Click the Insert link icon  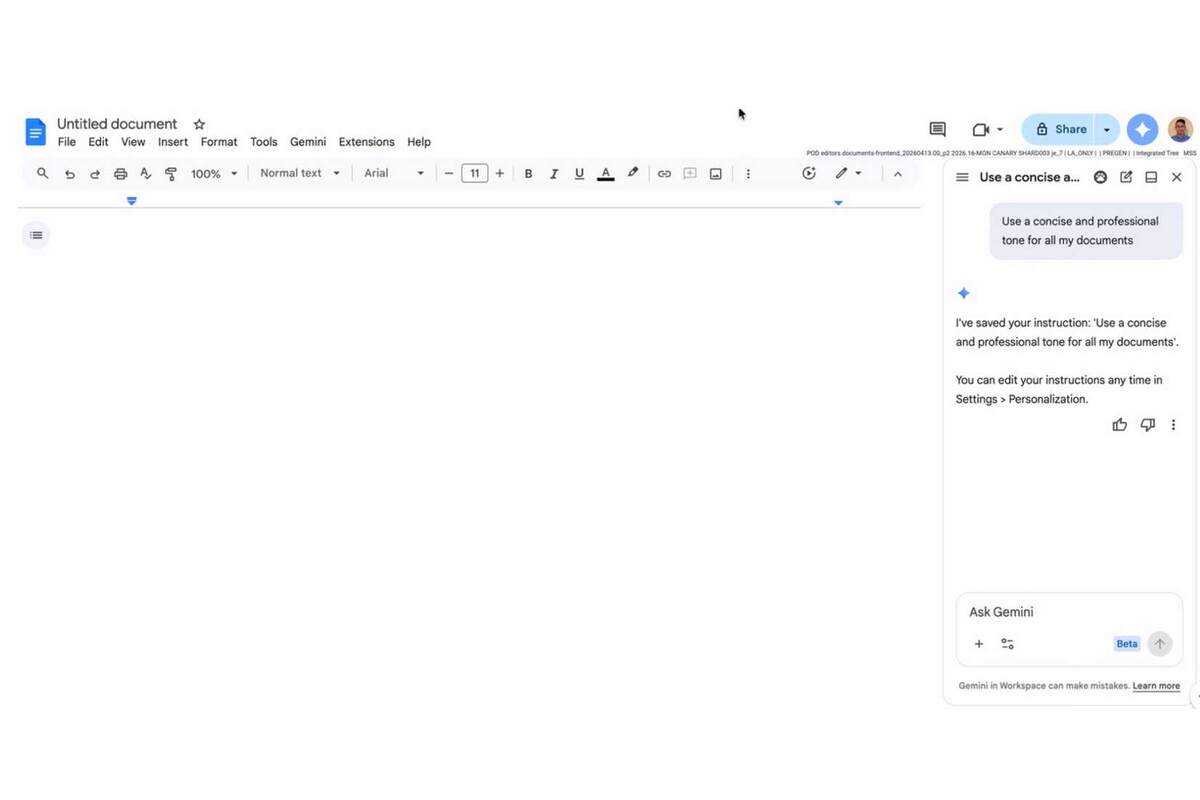point(664,174)
